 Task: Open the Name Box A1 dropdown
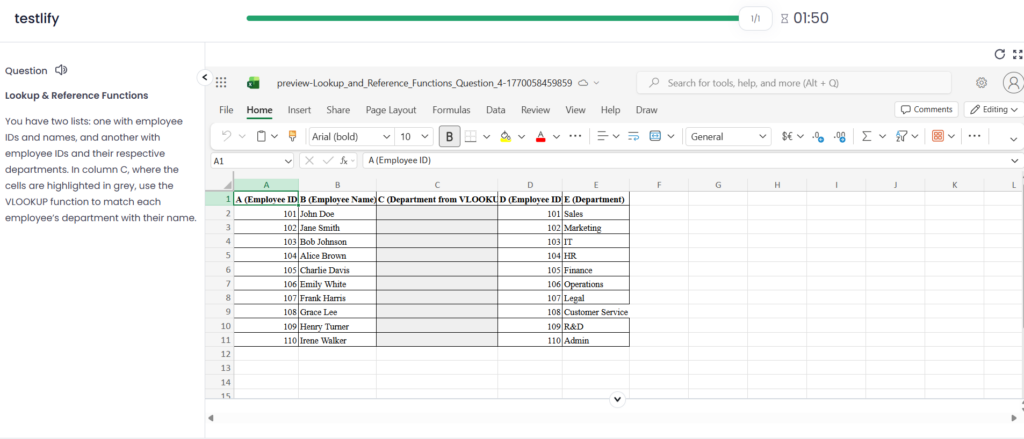pos(289,161)
